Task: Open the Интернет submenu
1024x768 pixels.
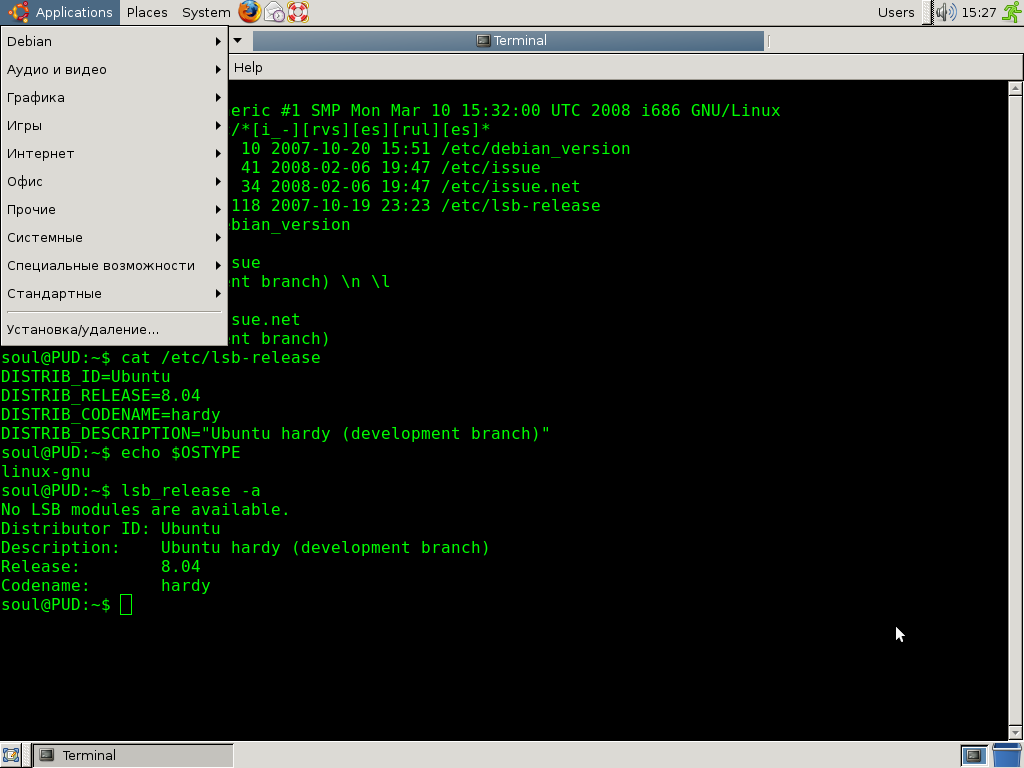Action: pos(114,153)
